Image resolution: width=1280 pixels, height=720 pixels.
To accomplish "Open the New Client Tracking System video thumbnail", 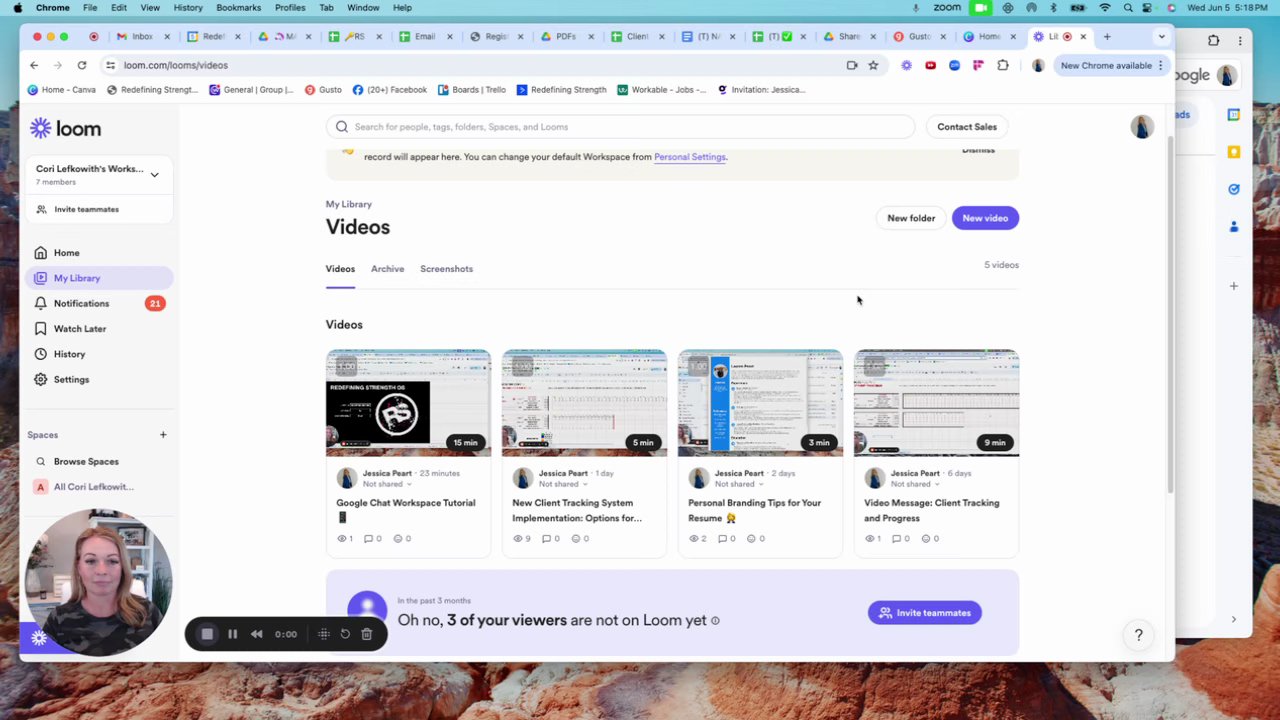I will tap(584, 403).
